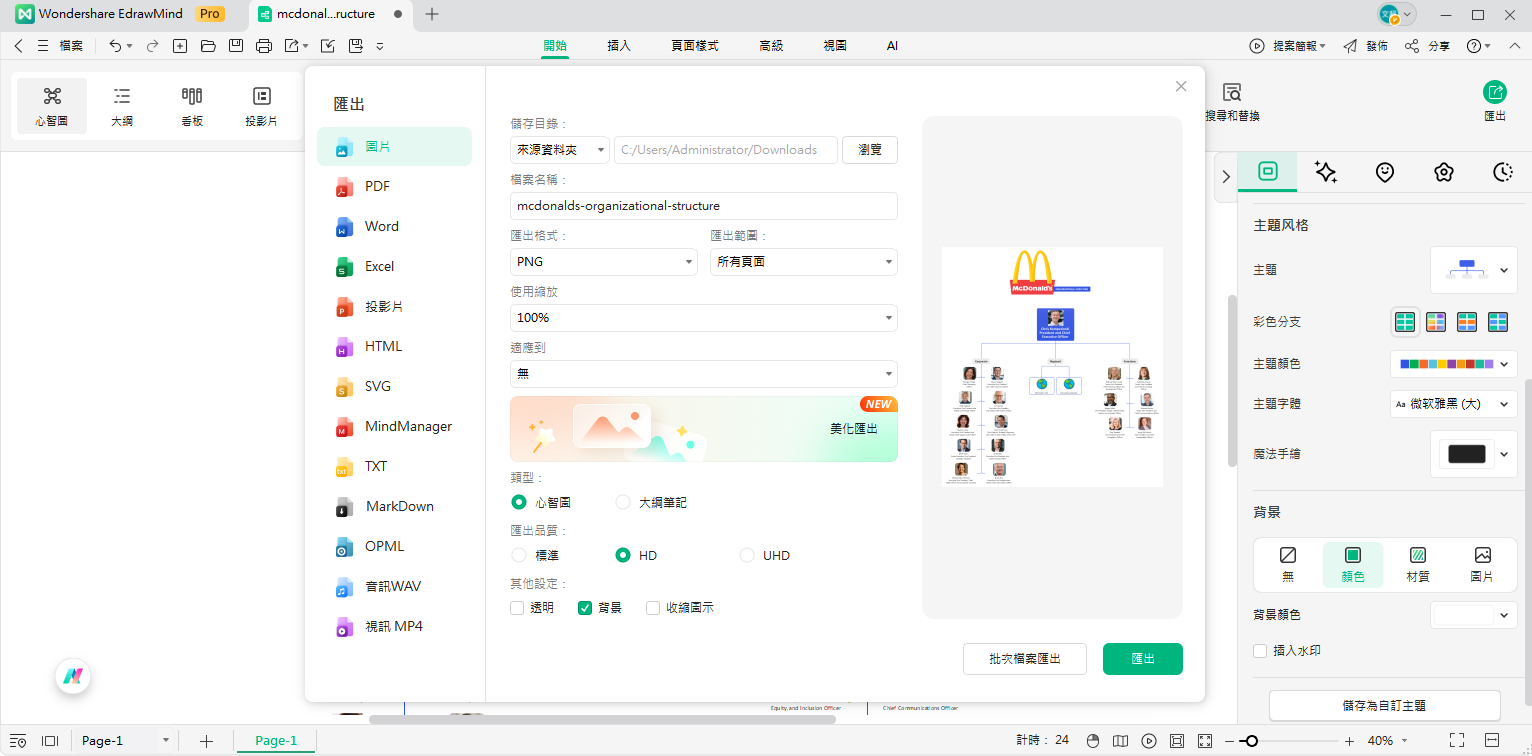Viewport: 1532px width, 756px height.
Task: Open the export range (所有頁面) dropdown
Action: 803,262
